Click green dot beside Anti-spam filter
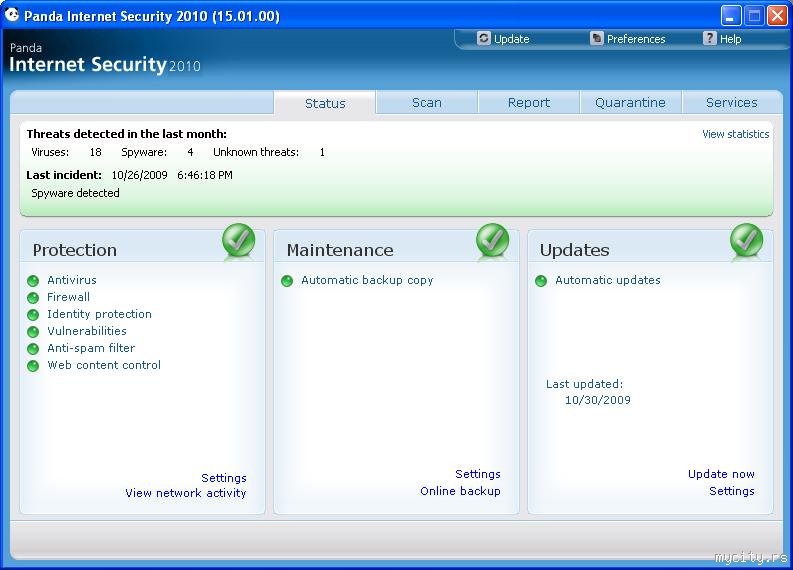Image resolution: width=793 pixels, height=570 pixels. [x=33, y=349]
